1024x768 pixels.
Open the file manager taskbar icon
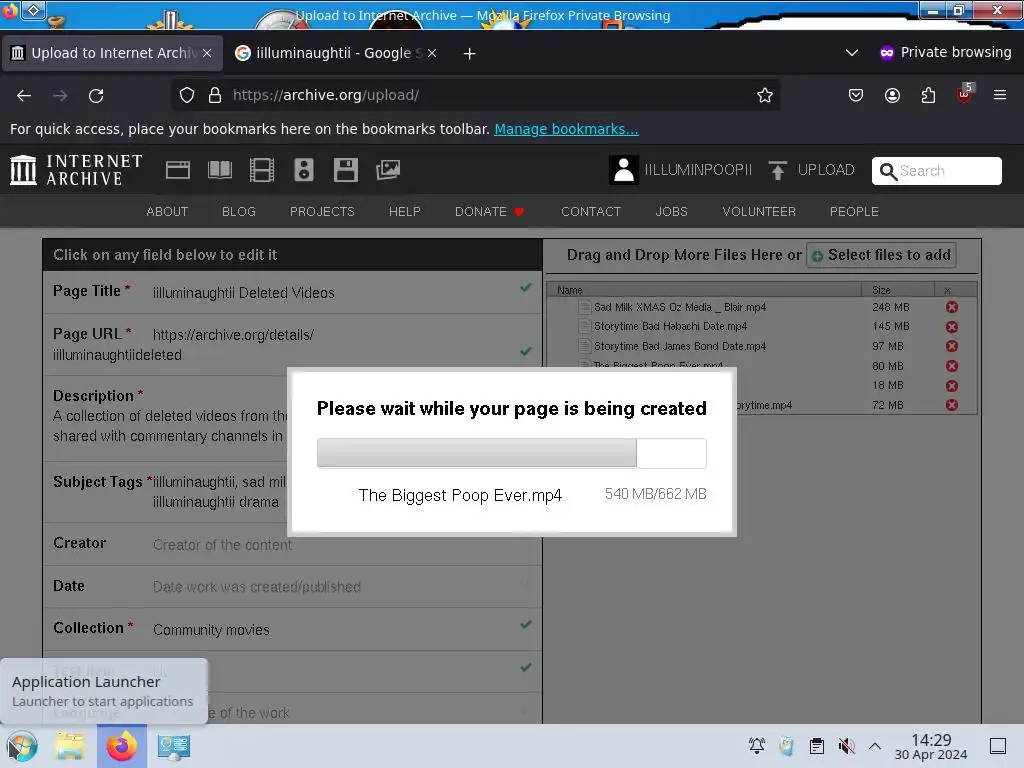pyautogui.click(x=70, y=746)
